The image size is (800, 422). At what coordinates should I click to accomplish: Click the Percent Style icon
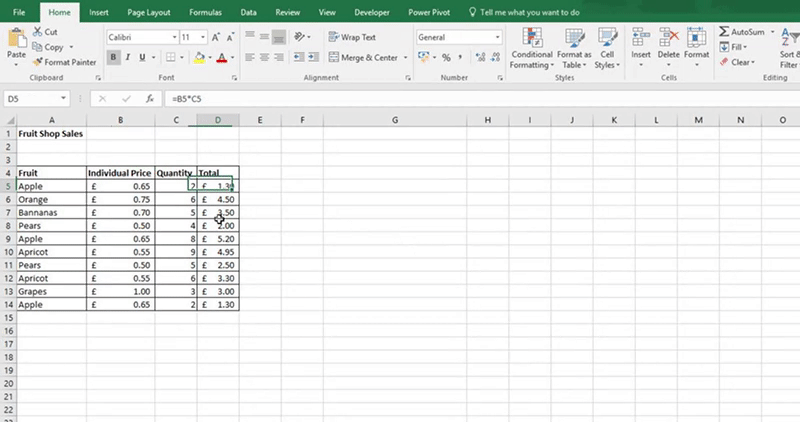tap(446, 58)
